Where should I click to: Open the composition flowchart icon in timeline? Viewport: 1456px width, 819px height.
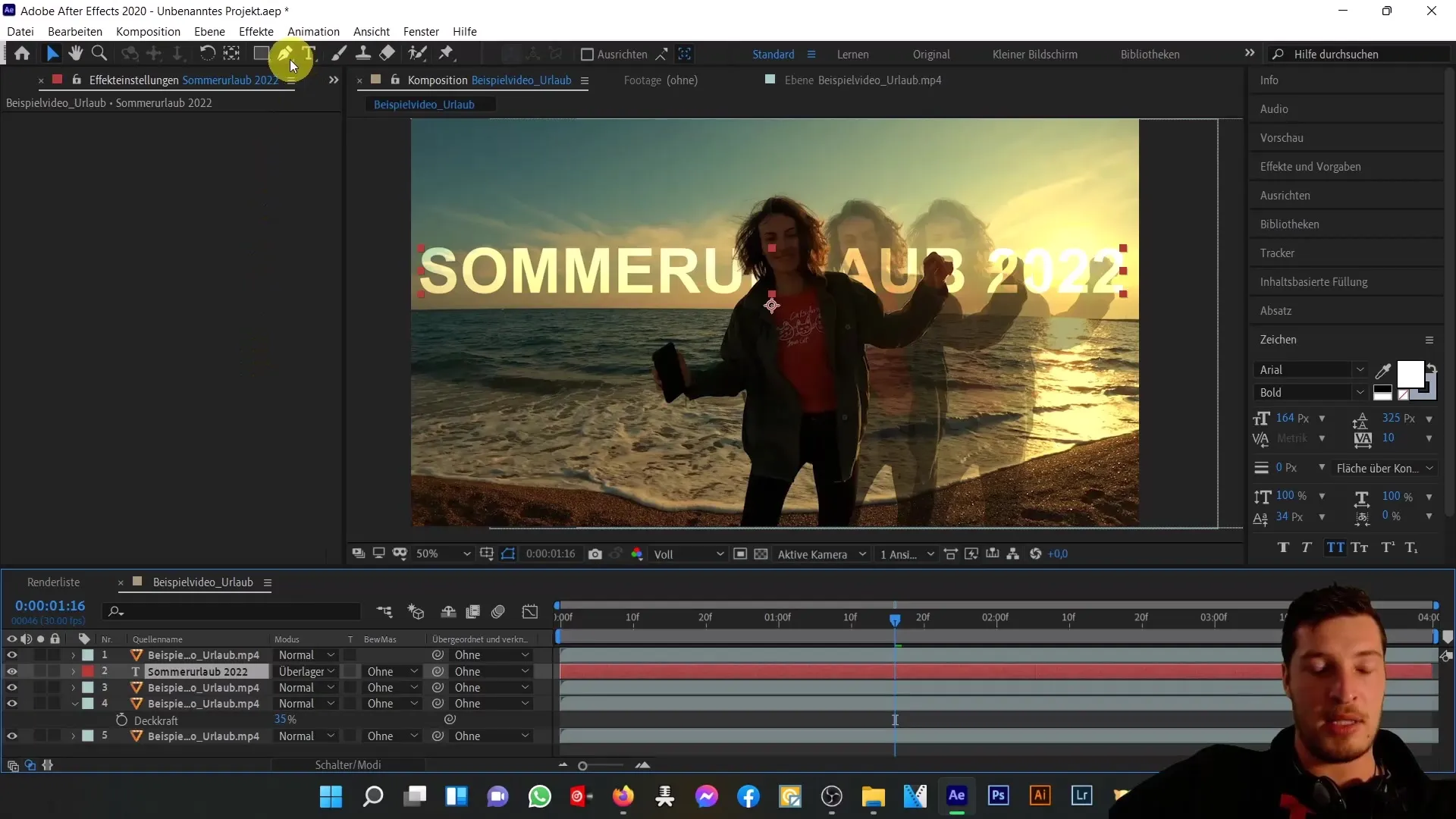[x=384, y=612]
